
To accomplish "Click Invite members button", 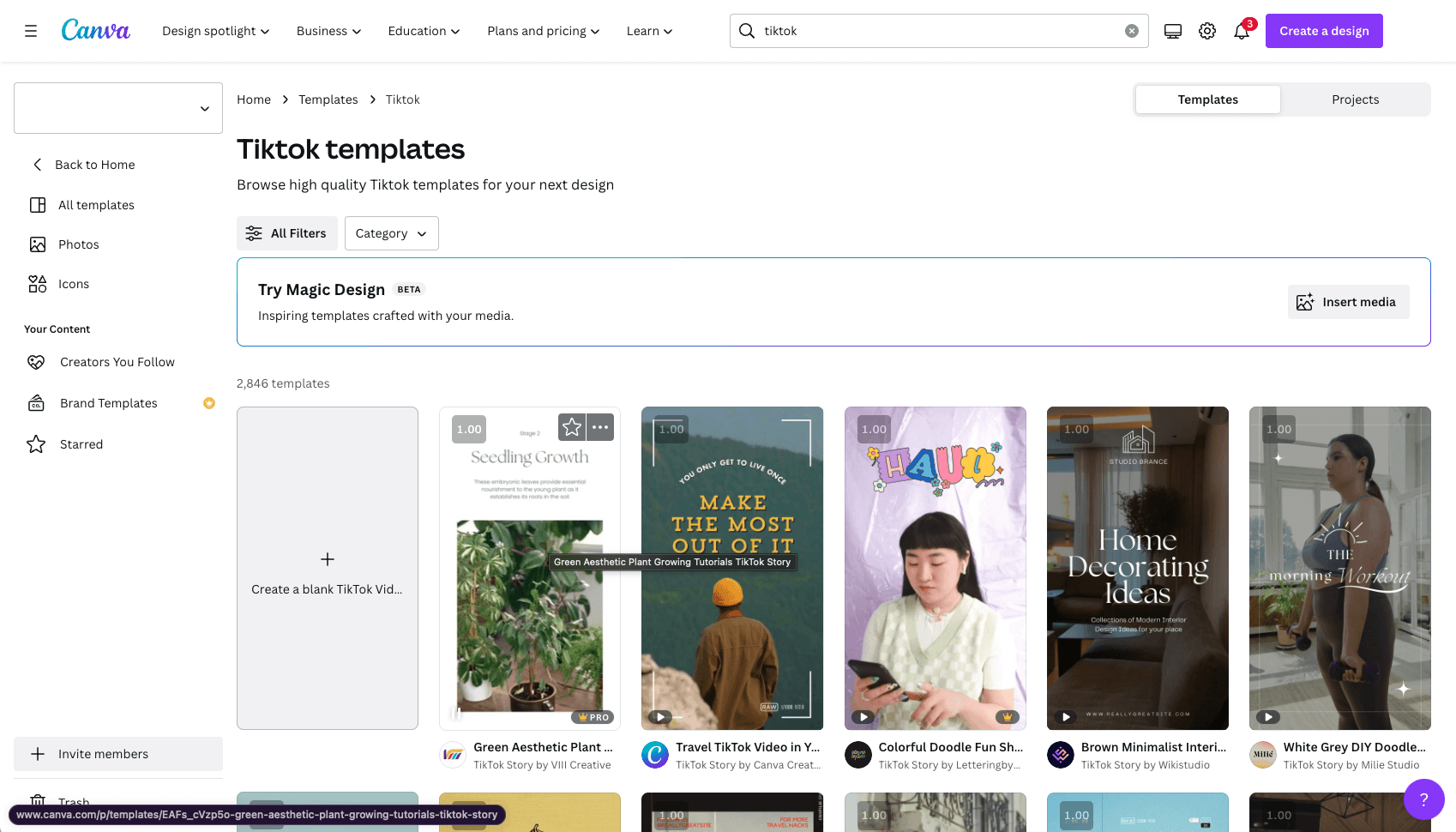I will (x=118, y=754).
